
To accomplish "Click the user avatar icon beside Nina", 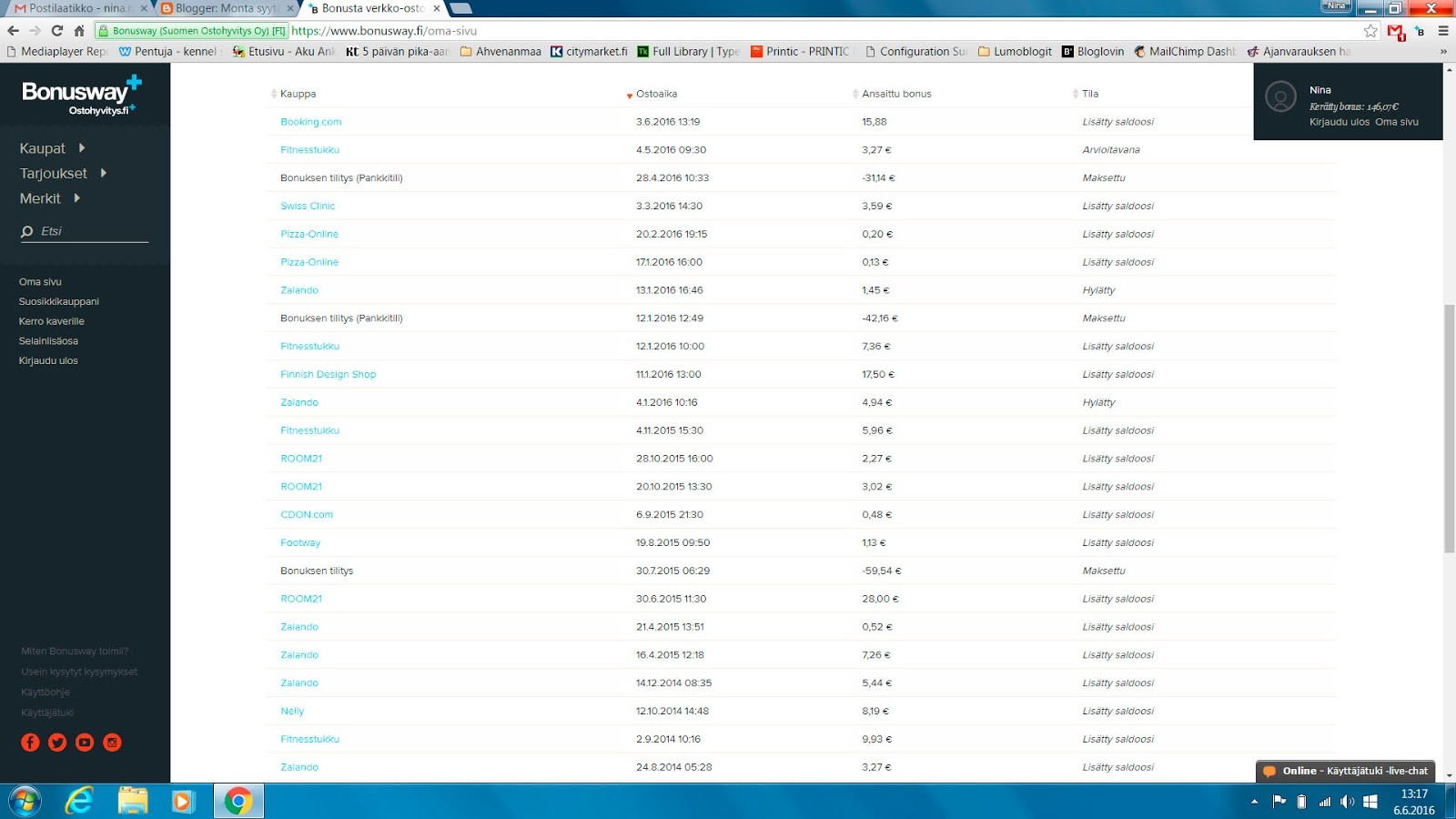I will tap(1280, 96).
